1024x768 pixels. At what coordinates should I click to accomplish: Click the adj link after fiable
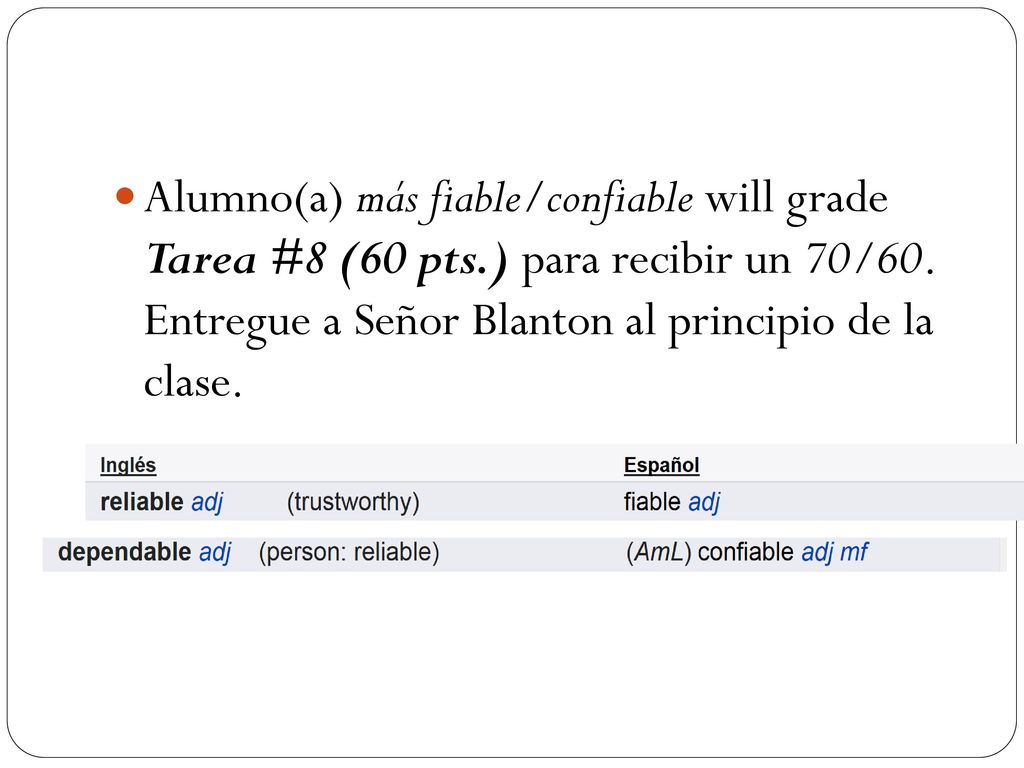coord(705,502)
